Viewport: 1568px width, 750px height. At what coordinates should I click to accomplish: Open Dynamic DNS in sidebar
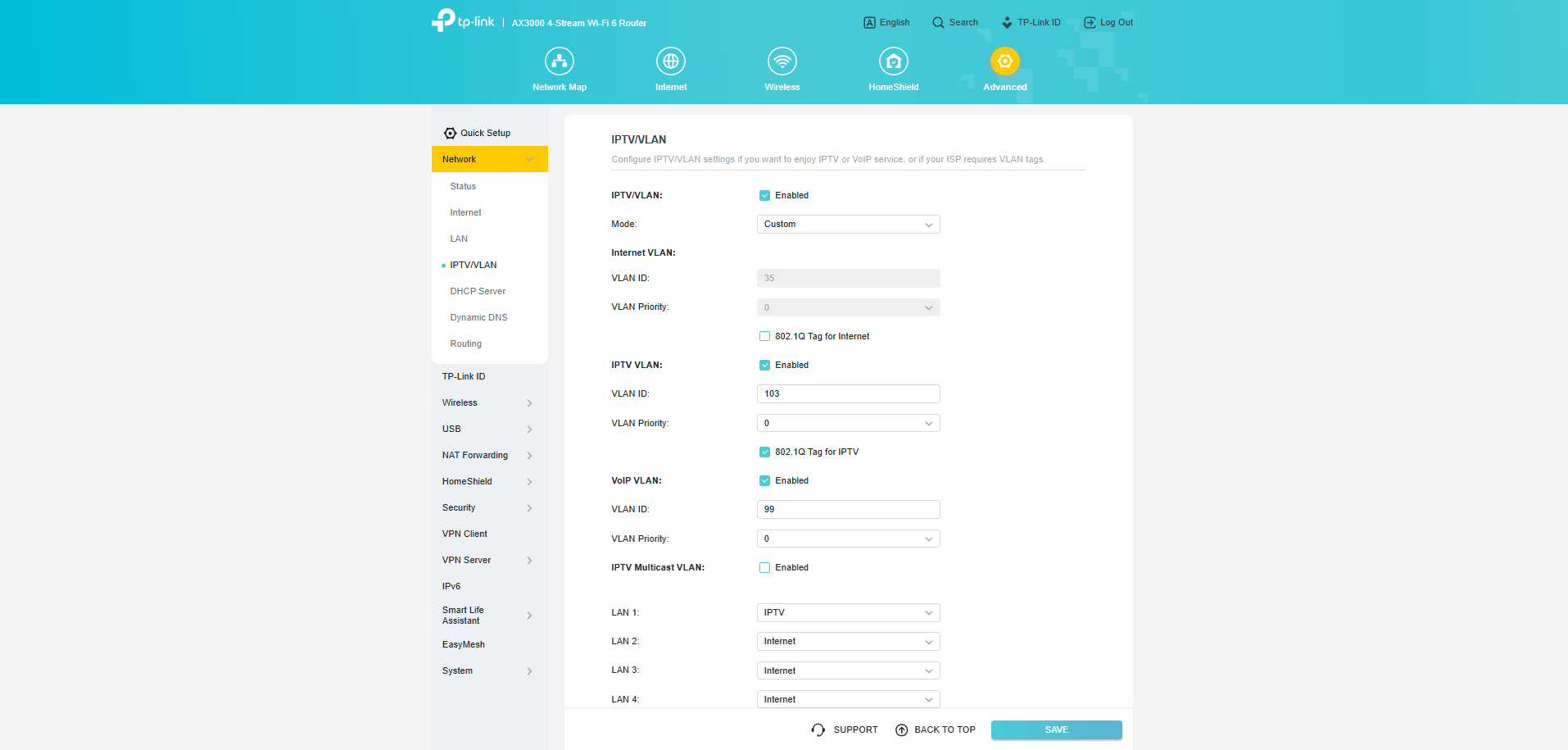click(x=478, y=317)
